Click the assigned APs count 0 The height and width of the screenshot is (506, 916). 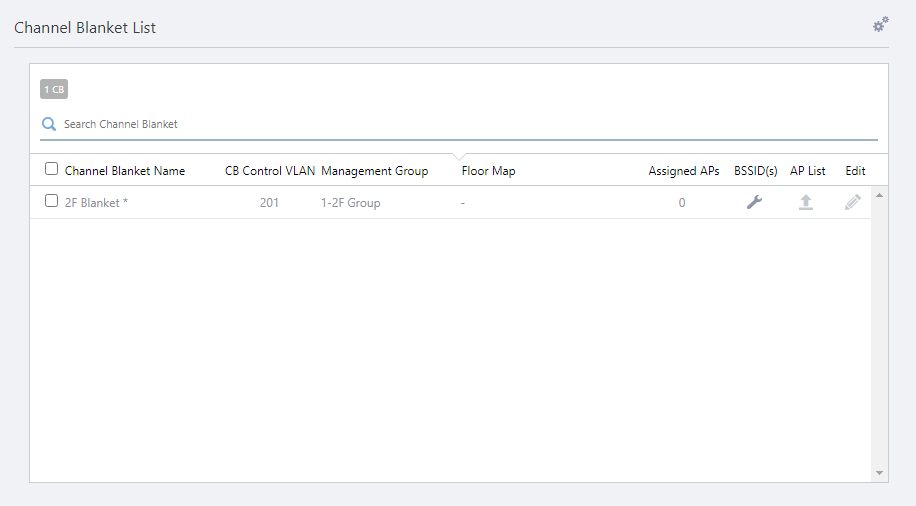[682, 203]
